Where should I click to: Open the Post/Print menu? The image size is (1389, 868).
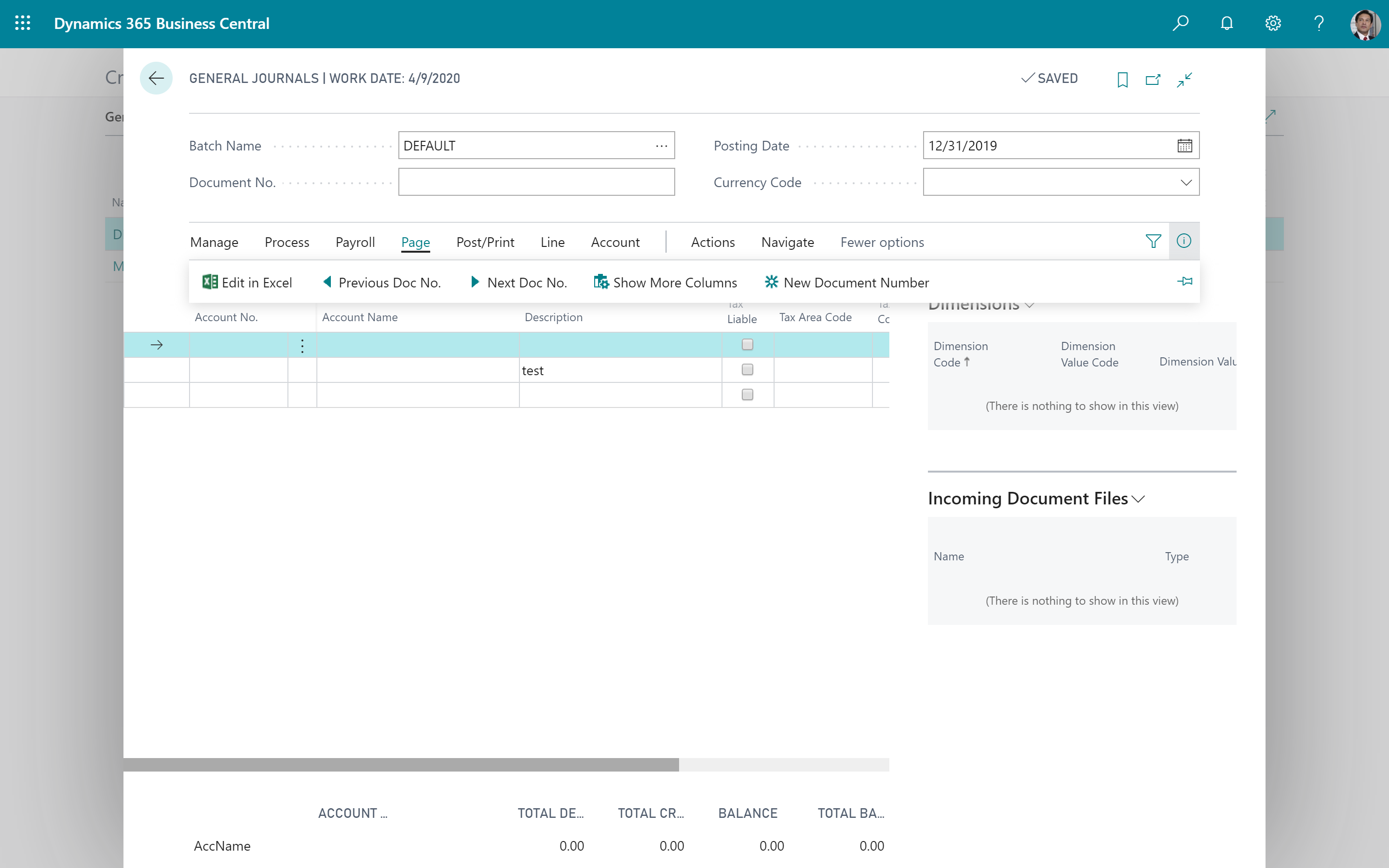[x=485, y=242]
